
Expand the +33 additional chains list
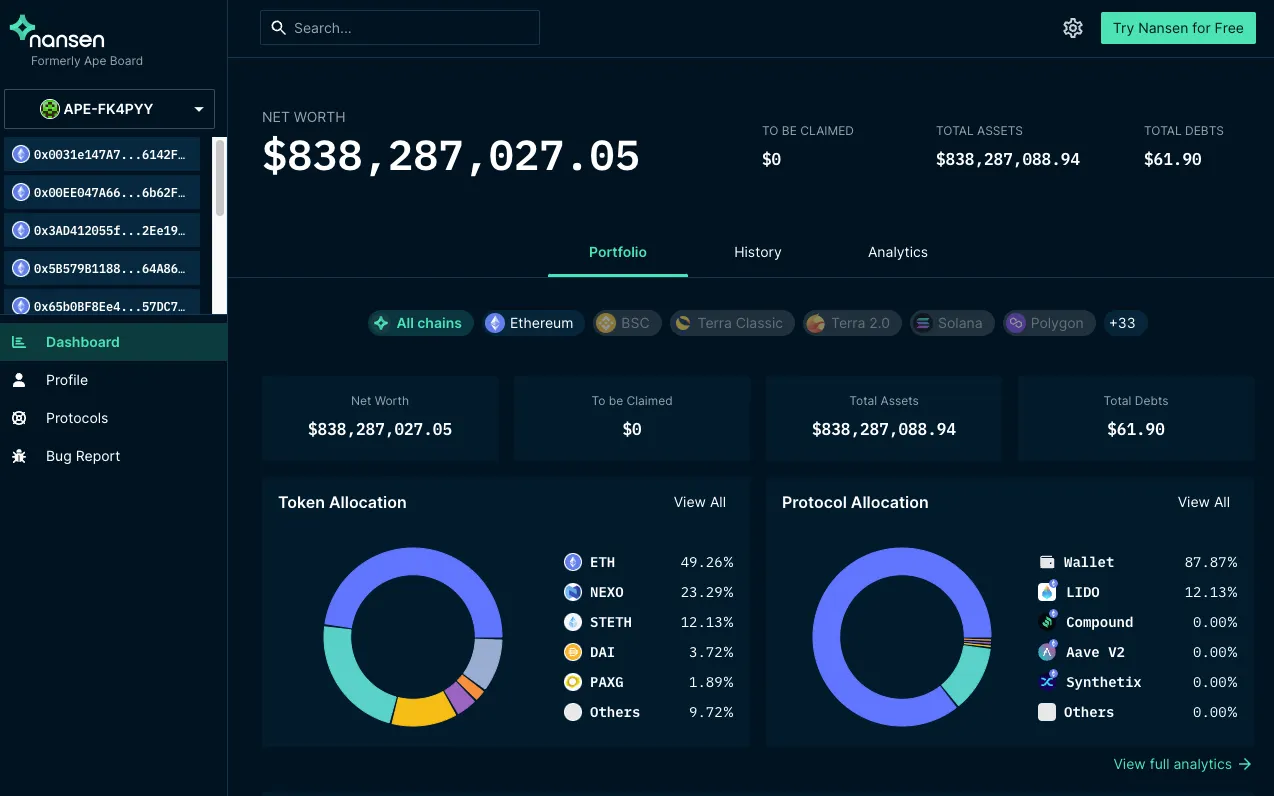1124,323
